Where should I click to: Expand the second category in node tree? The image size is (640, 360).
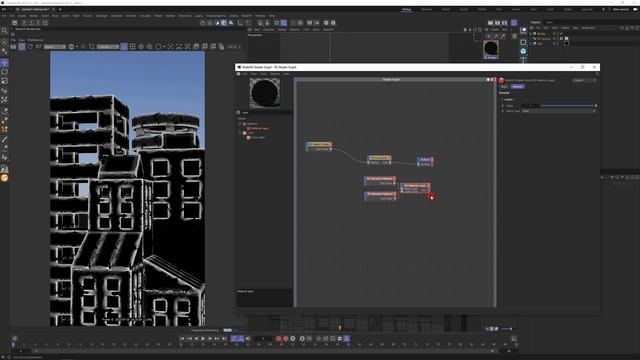[x=240, y=133]
